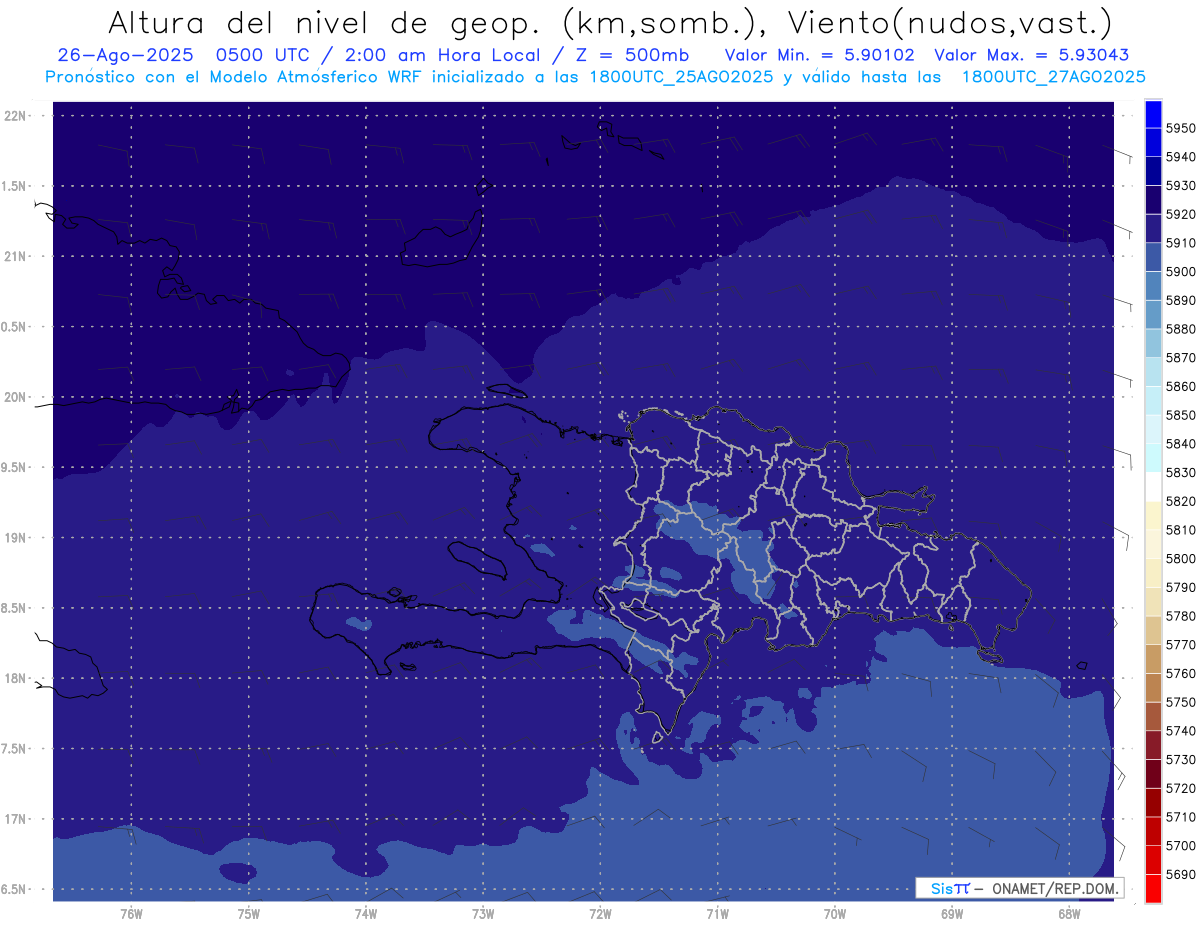Viewport: 1200px width, 927px height.
Task: Click the color bar label '5880'
Action: 1180,329
